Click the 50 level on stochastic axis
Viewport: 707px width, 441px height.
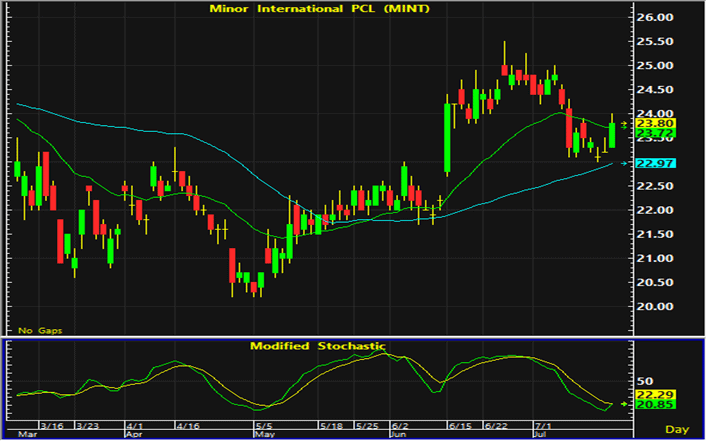[643, 381]
